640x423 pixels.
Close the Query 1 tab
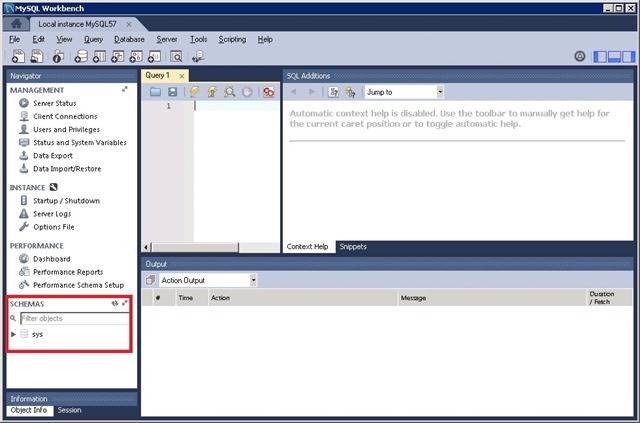pos(182,76)
